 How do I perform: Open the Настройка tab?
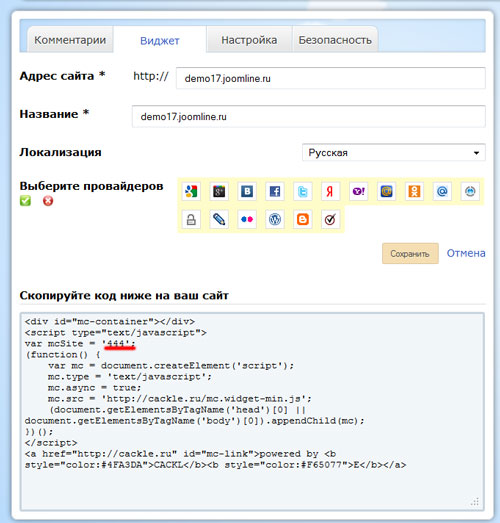(249, 40)
